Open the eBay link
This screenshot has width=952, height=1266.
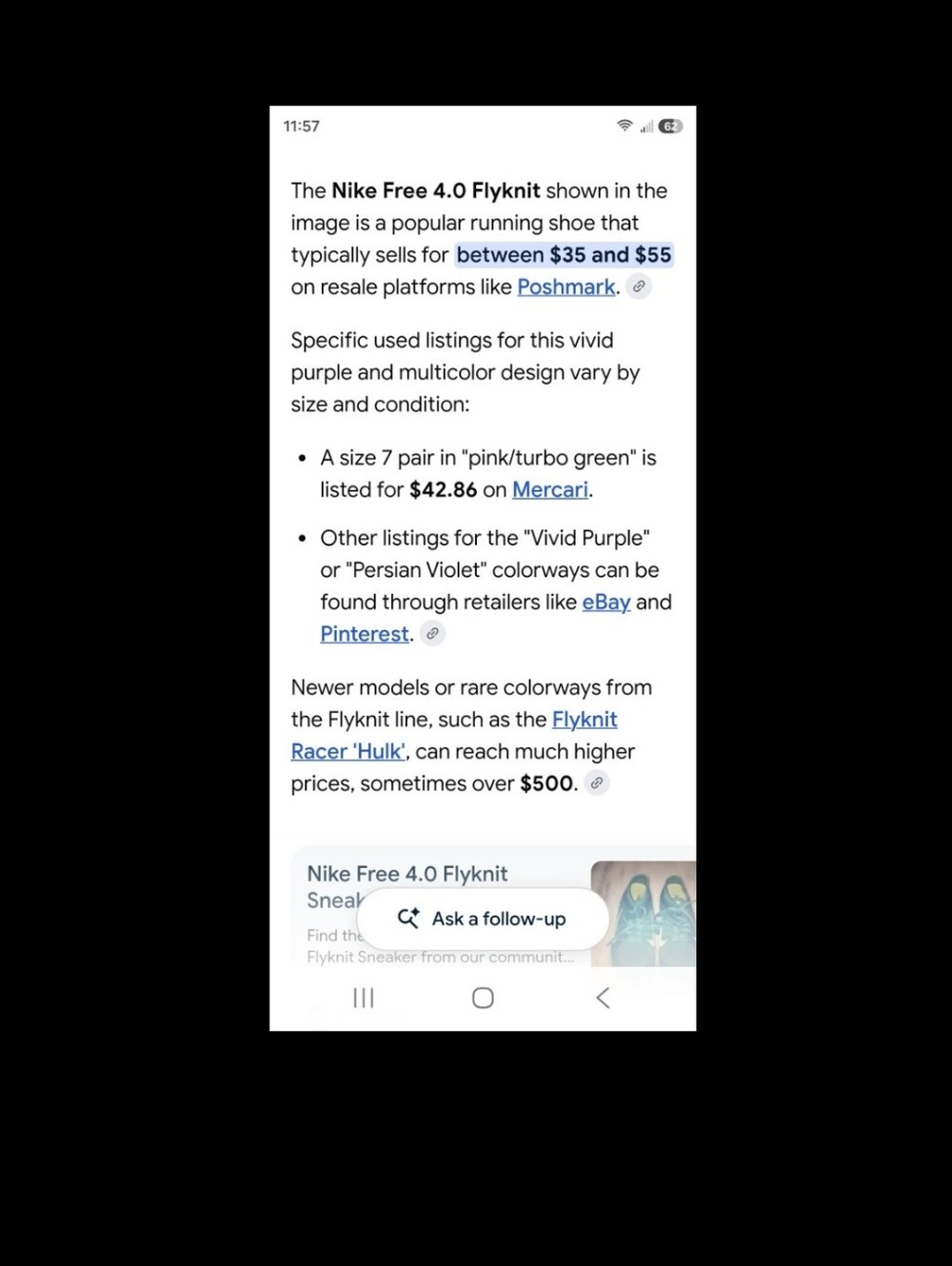click(x=606, y=602)
